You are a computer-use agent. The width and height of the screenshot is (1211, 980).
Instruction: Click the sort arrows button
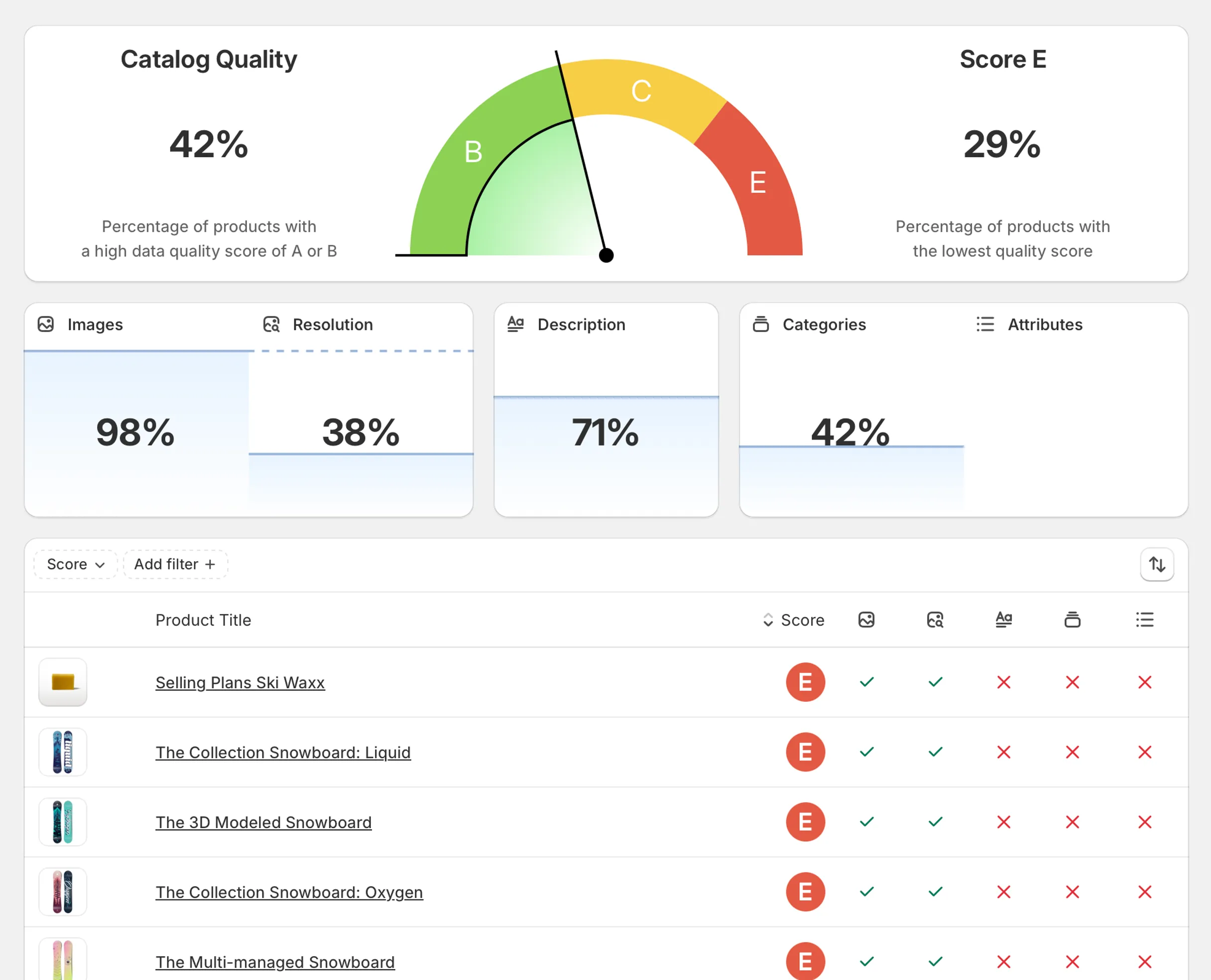pyautogui.click(x=1157, y=564)
